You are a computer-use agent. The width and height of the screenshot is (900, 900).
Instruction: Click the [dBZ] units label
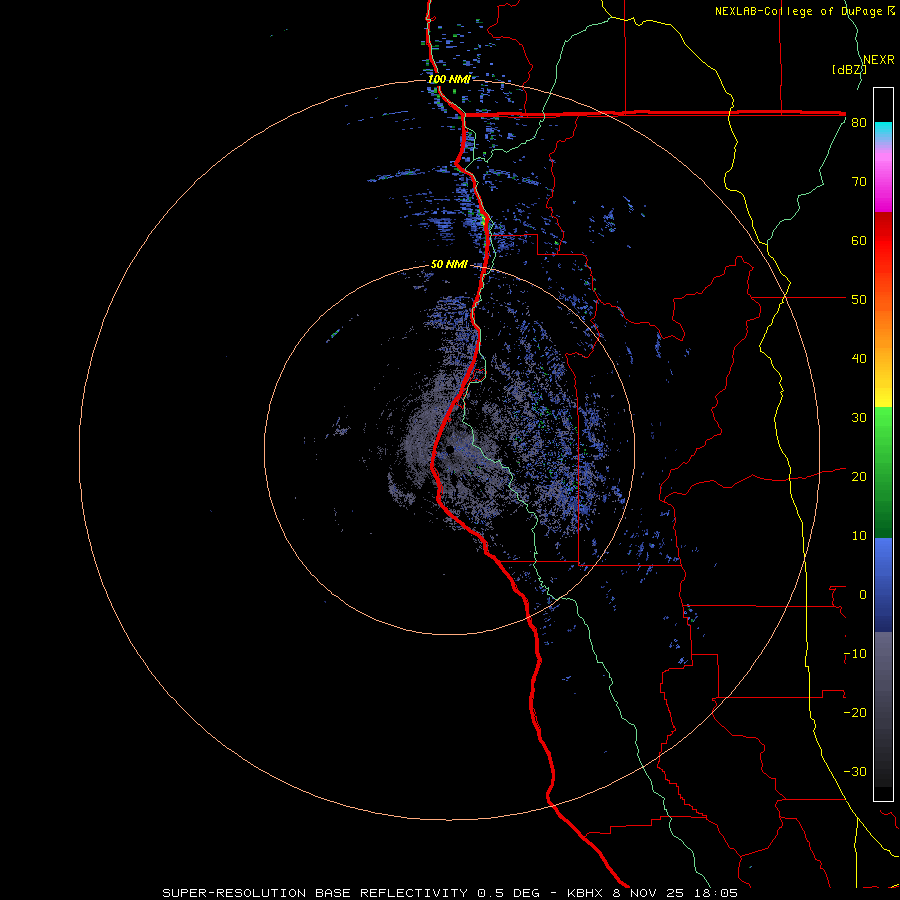coord(849,69)
